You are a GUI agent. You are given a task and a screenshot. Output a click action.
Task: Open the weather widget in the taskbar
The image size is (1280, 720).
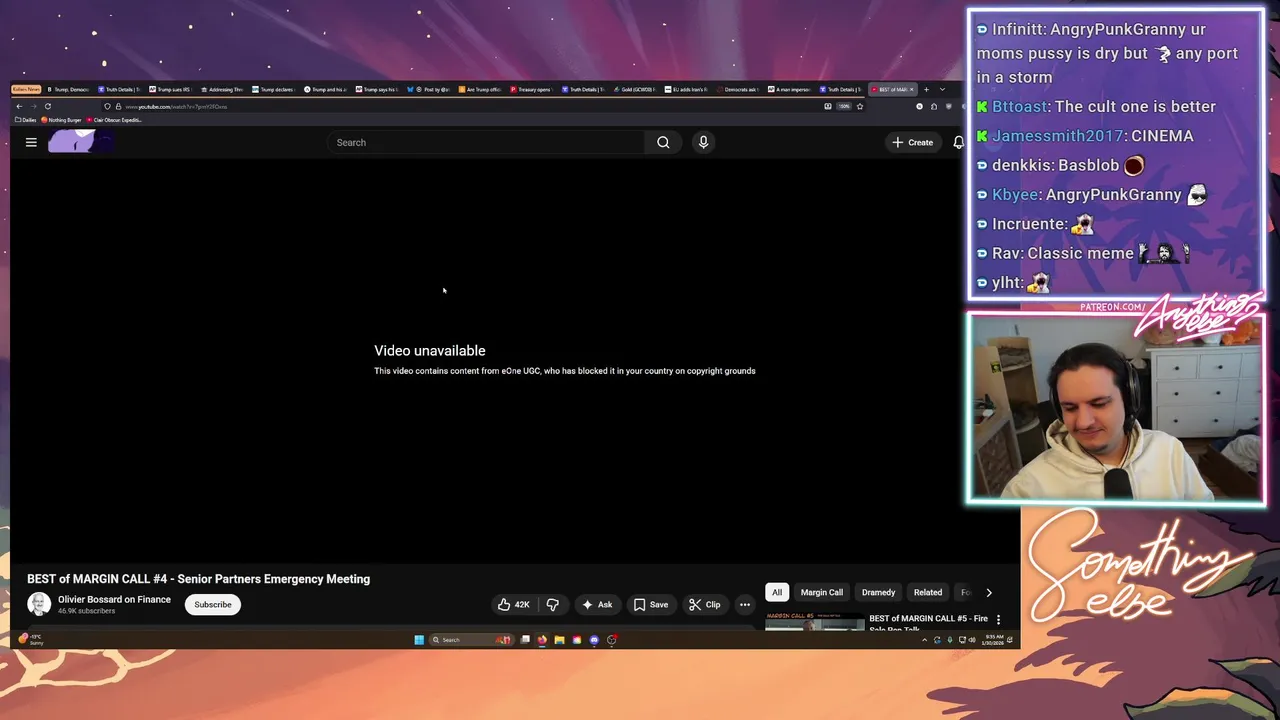30,639
